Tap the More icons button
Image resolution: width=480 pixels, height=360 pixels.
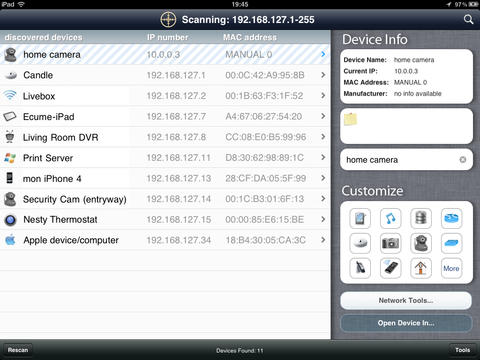pyautogui.click(x=451, y=268)
